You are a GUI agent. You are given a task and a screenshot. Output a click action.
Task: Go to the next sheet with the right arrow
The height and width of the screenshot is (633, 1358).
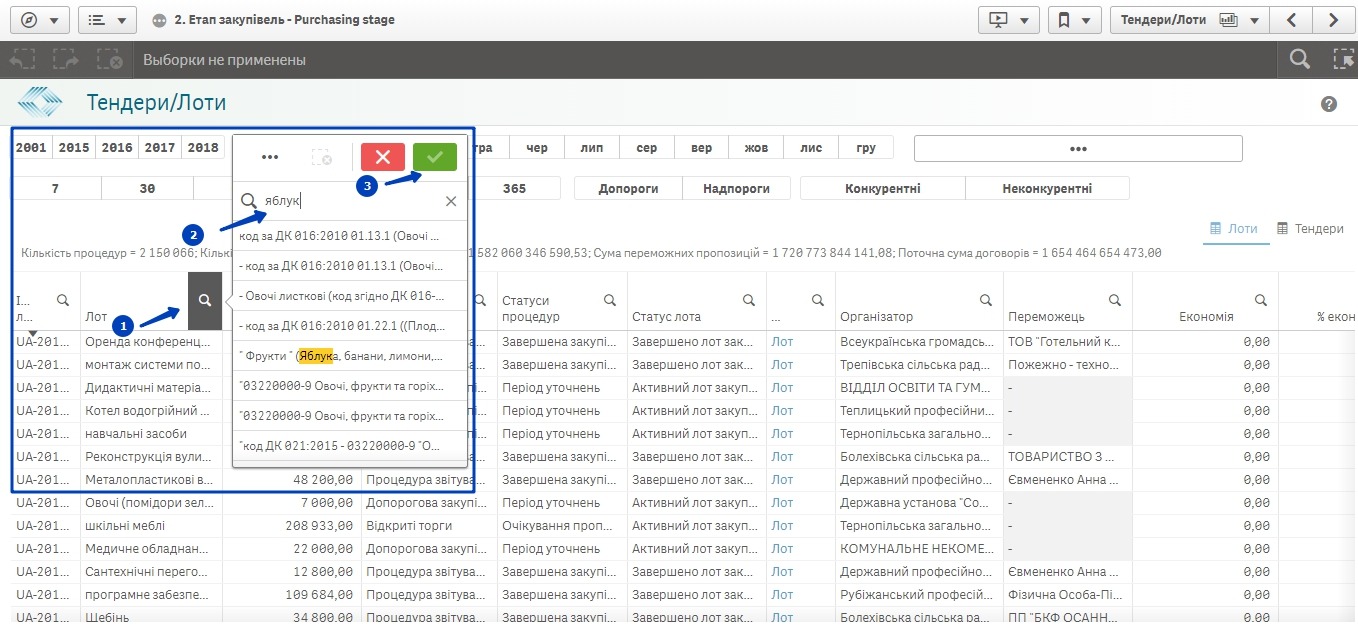pos(1332,20)
